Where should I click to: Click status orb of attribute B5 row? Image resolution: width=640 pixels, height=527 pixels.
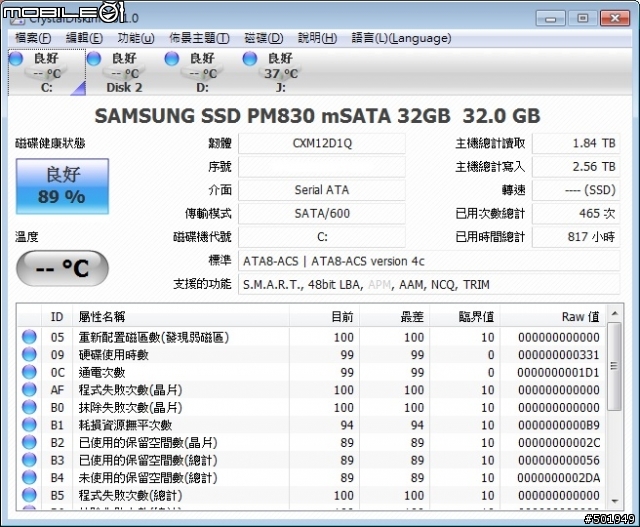click(x=29, y=495)
